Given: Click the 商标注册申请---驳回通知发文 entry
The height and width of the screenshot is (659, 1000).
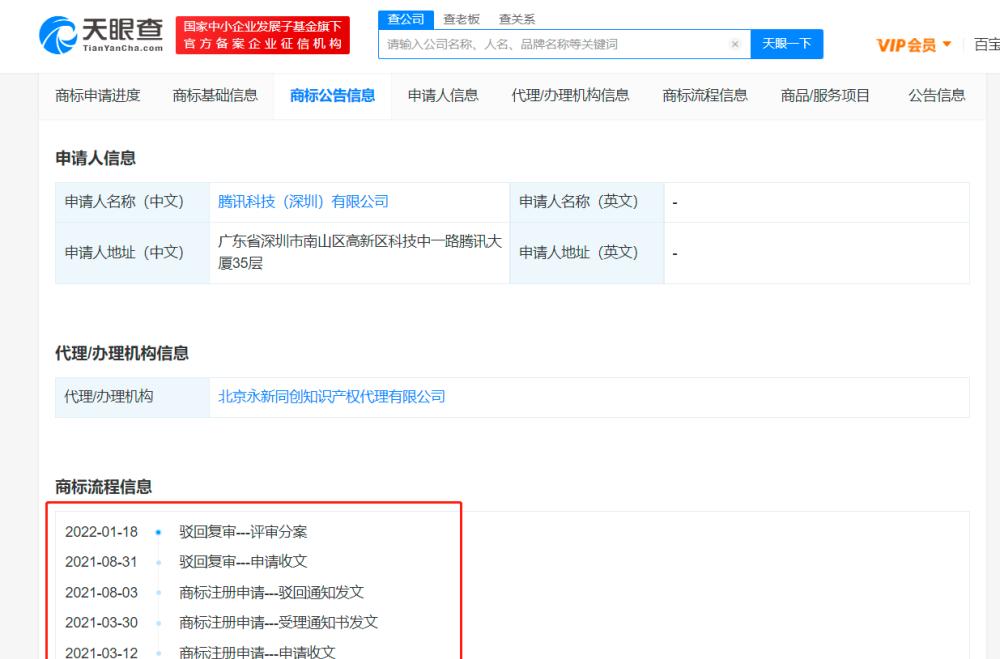Looking at the screenshot, I should coord(271,593).
